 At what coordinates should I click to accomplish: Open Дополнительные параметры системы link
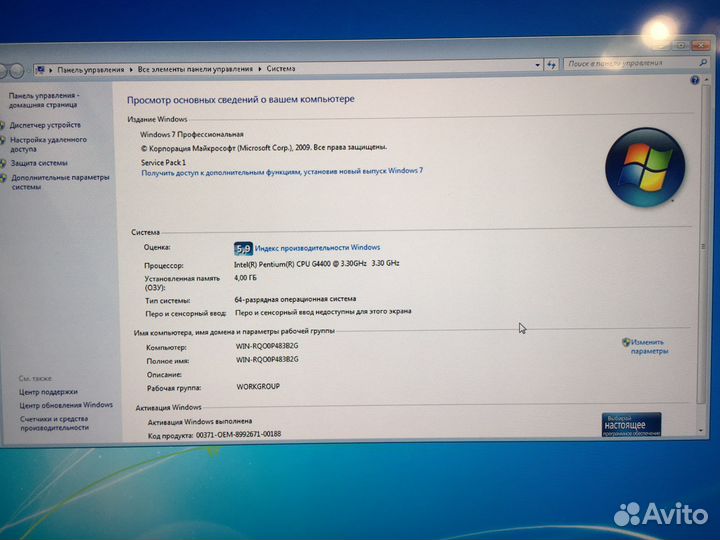tap(60, 182)
